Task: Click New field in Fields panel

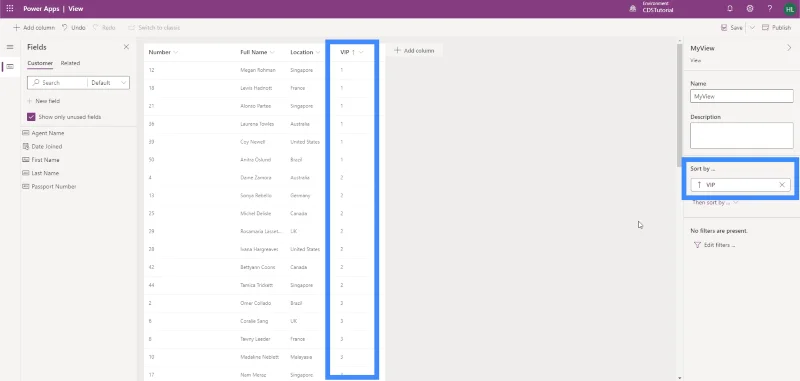Action: tap(43, 101)
